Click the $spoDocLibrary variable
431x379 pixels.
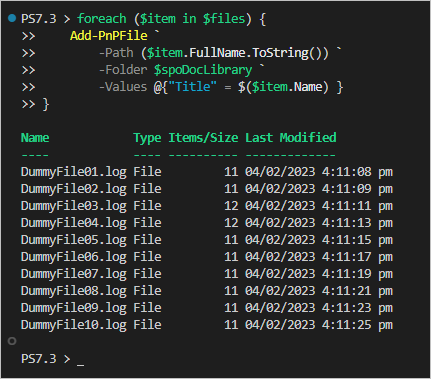point(203,70)
